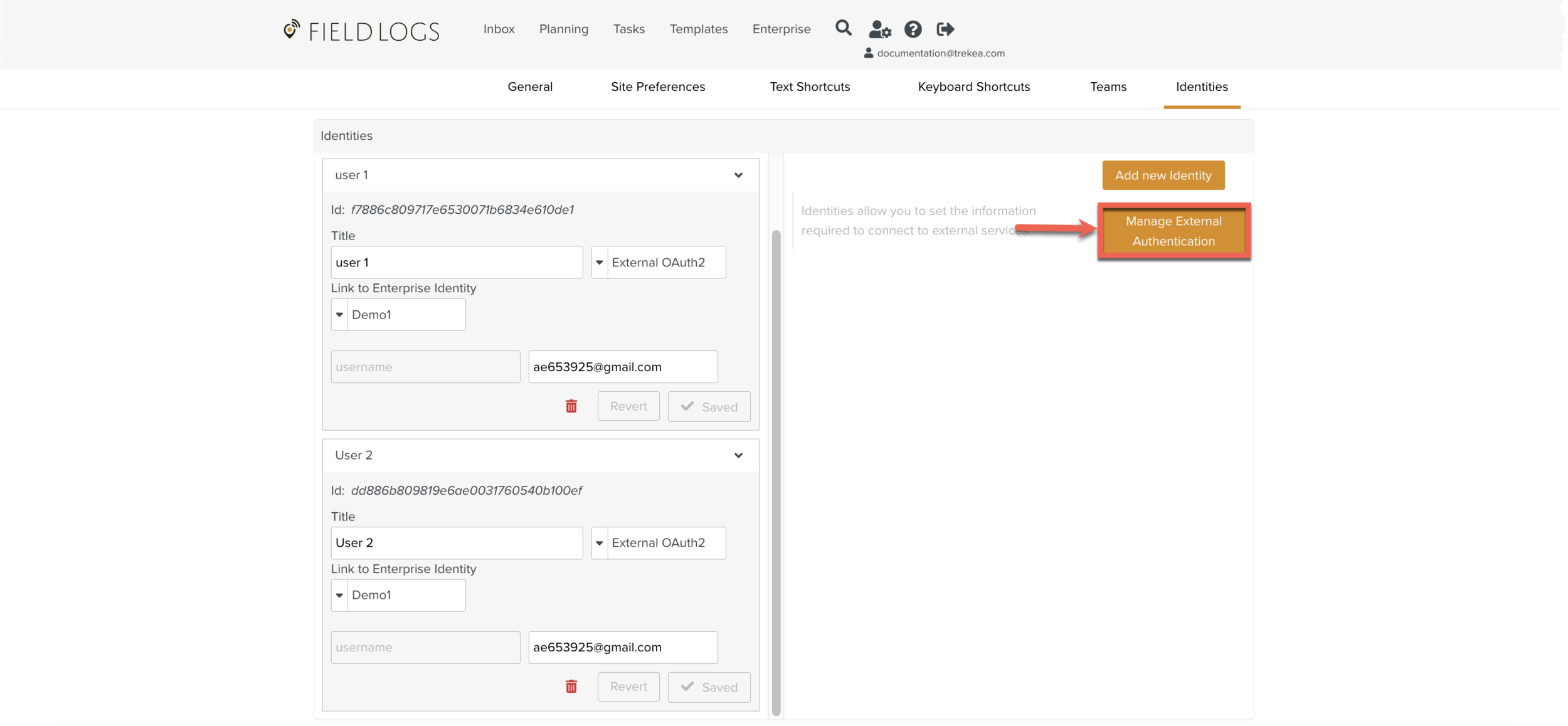Open user 1 External OAuth2 dropdown
Viewport: 1568px width, 726px height.
point(600,262)
